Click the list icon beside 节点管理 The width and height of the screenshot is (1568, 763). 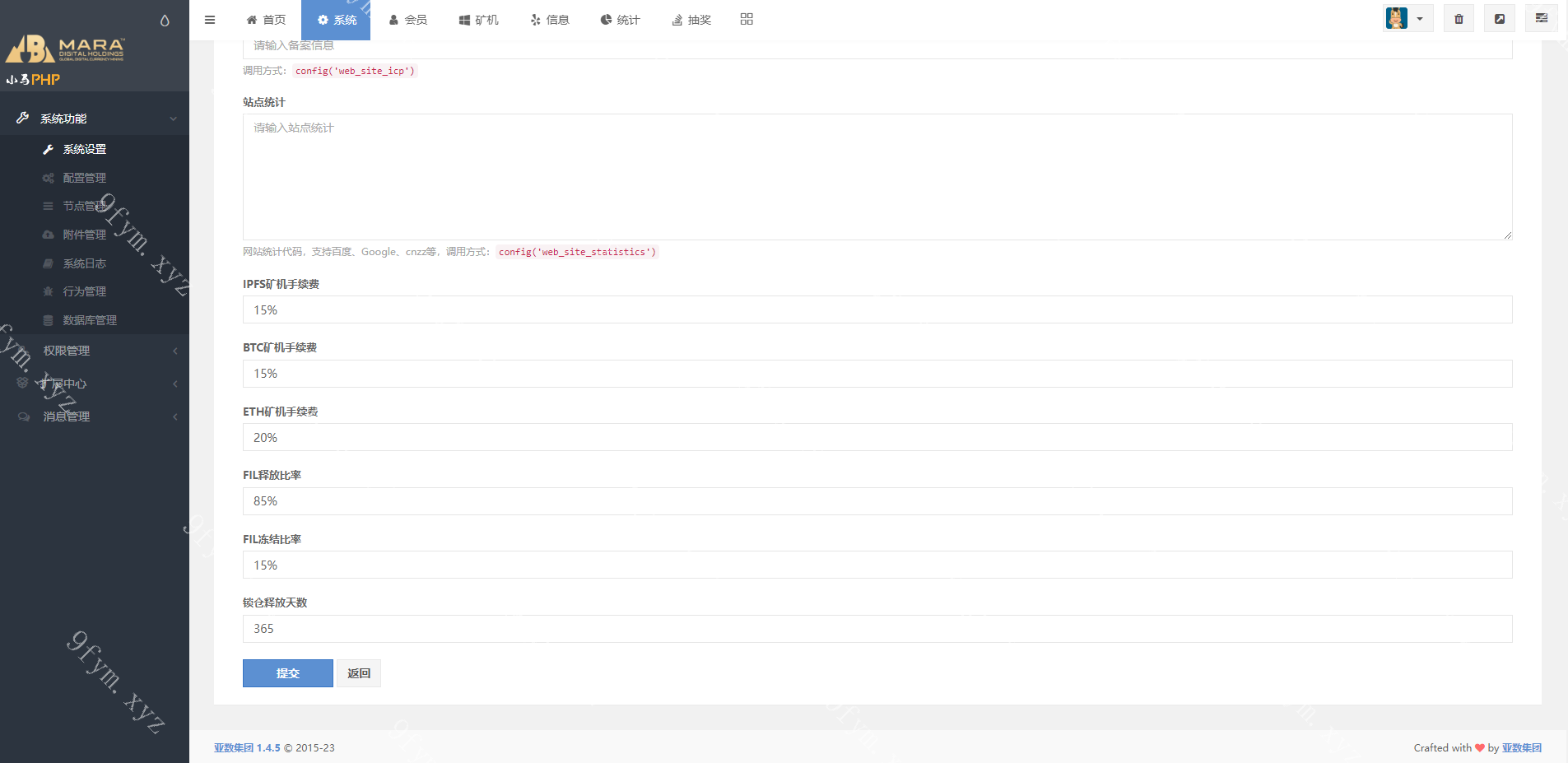(x=49, y=206)
